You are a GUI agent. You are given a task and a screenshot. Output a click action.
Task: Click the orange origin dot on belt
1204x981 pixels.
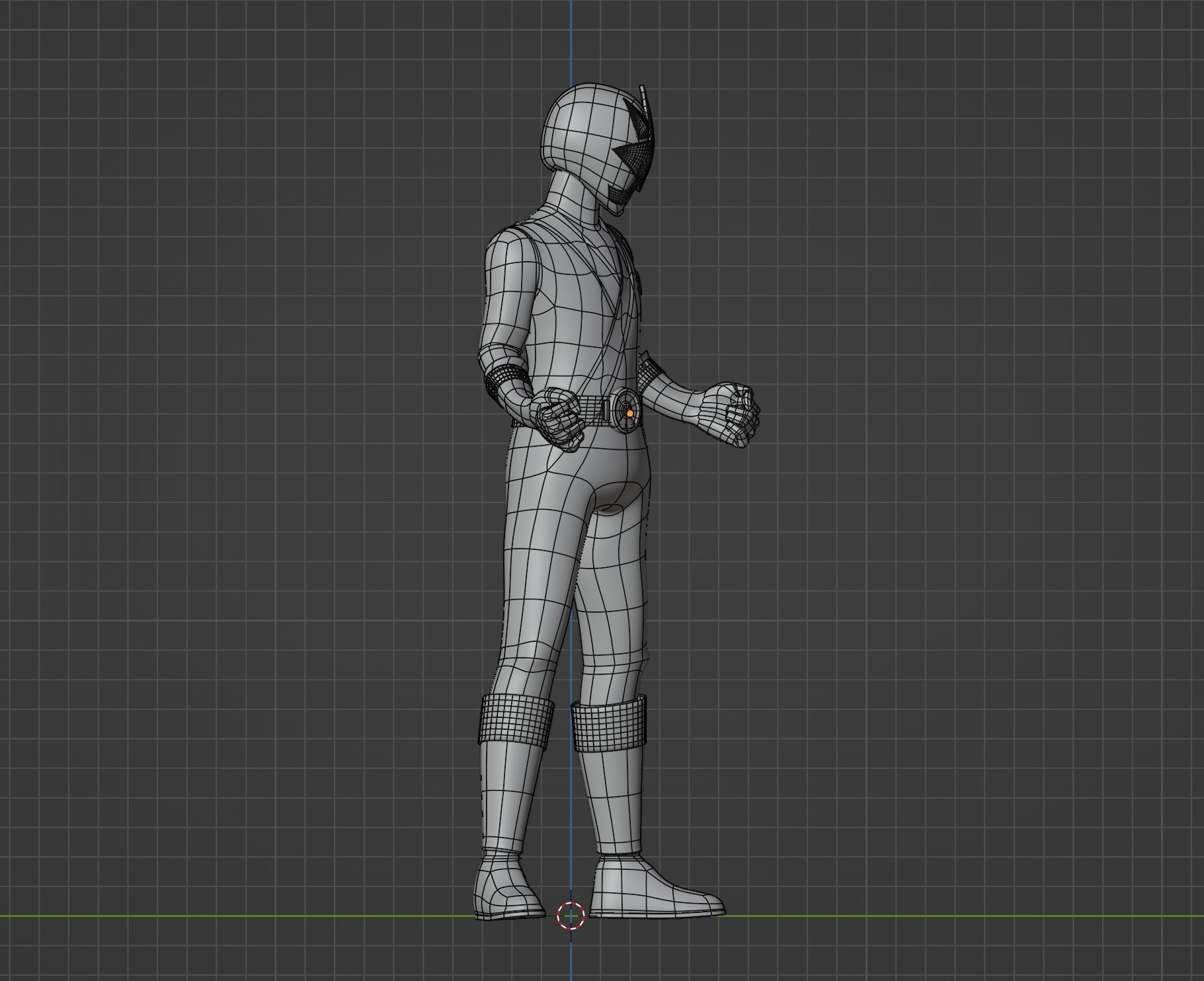629,413
